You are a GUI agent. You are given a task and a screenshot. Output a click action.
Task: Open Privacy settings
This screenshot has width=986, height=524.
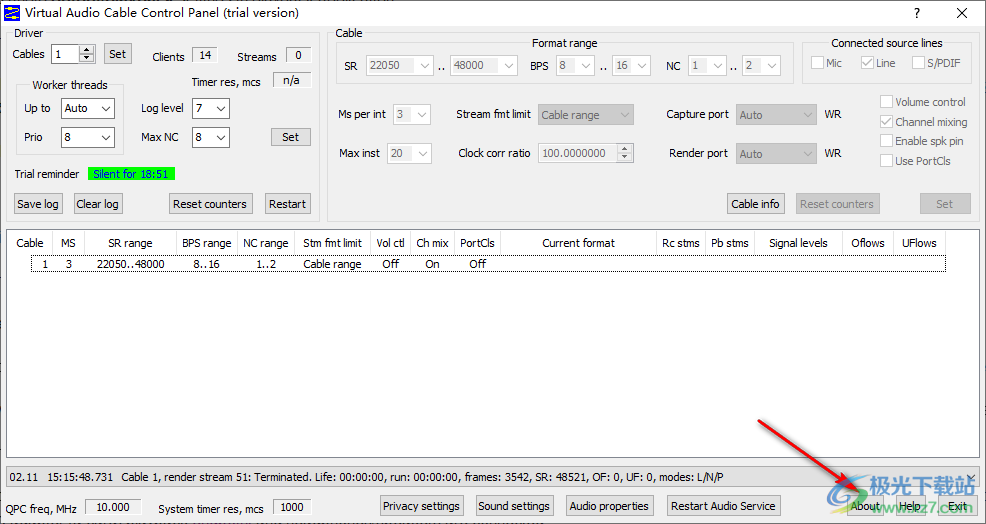point(421,506)
